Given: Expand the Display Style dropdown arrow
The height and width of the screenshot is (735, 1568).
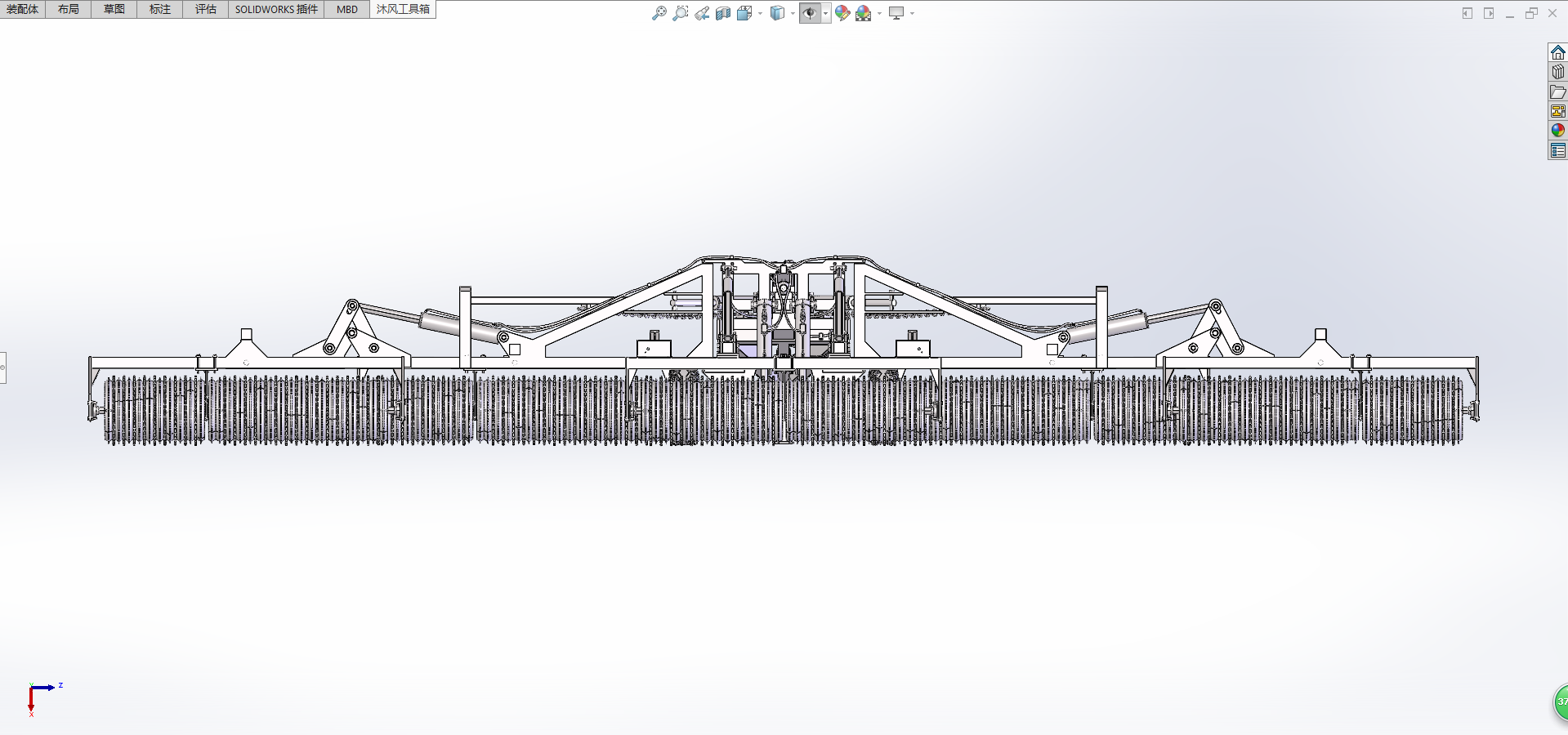Looking at the screenshot, I should pyautogui.click(x=793, y=13).
